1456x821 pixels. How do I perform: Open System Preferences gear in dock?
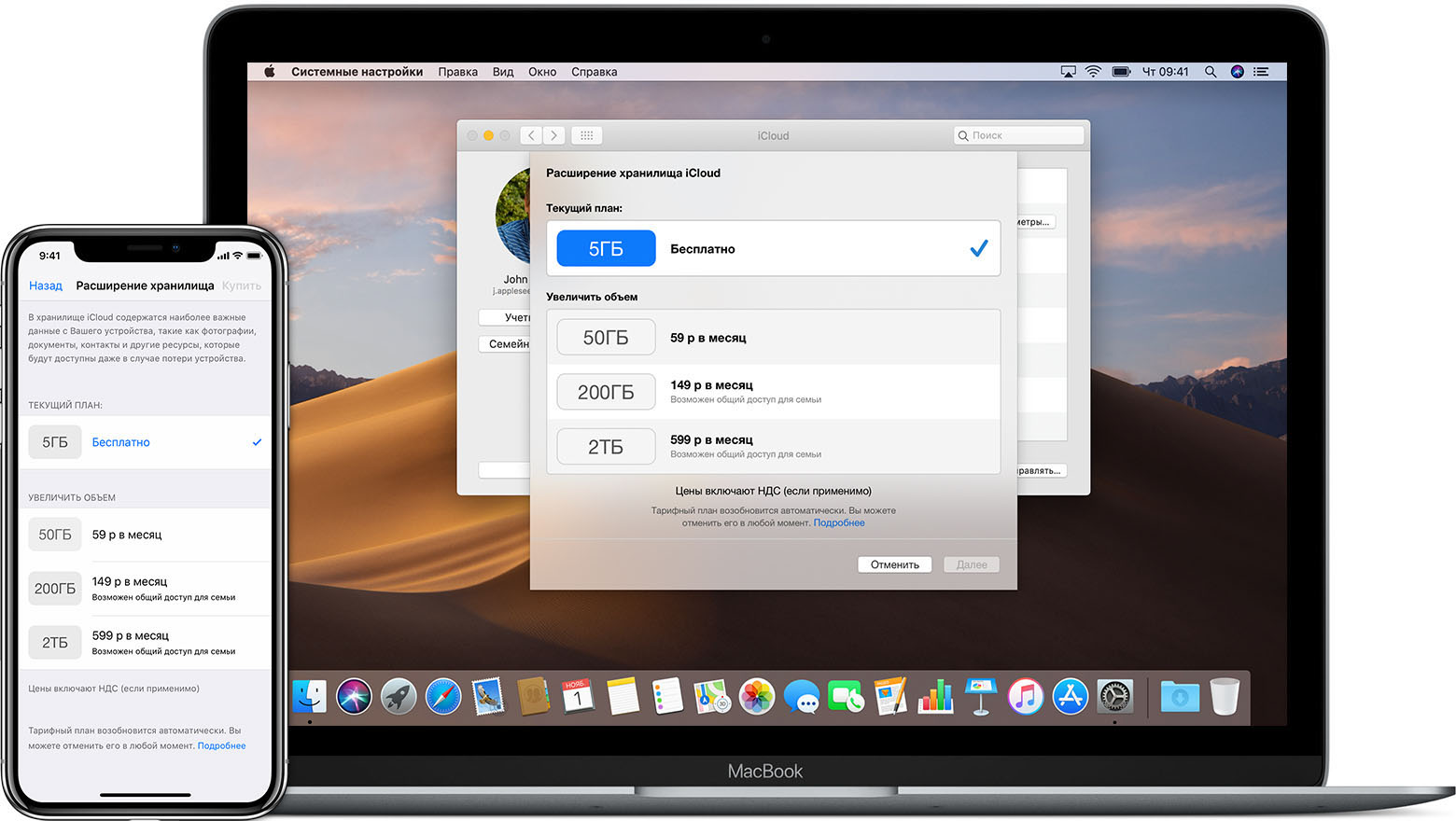(x=1115, y=697)
